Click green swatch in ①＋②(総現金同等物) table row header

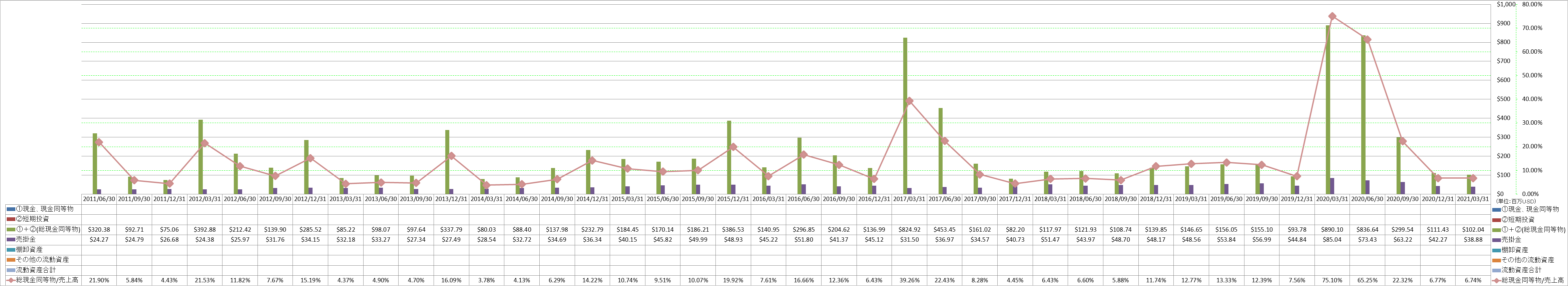[11, 229]
